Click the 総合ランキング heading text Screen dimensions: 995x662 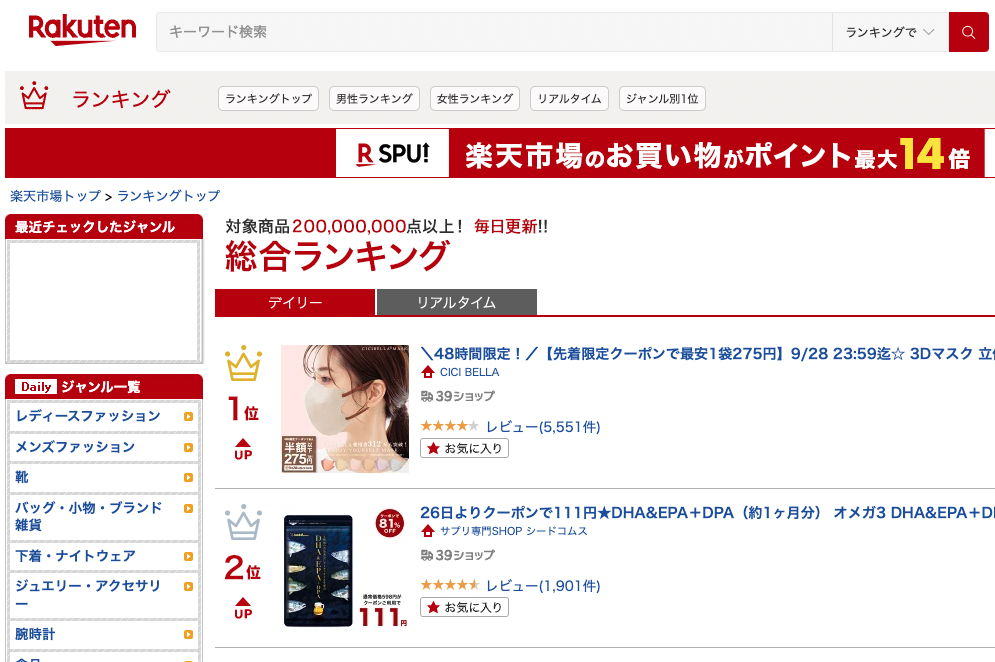pos(337,256)
